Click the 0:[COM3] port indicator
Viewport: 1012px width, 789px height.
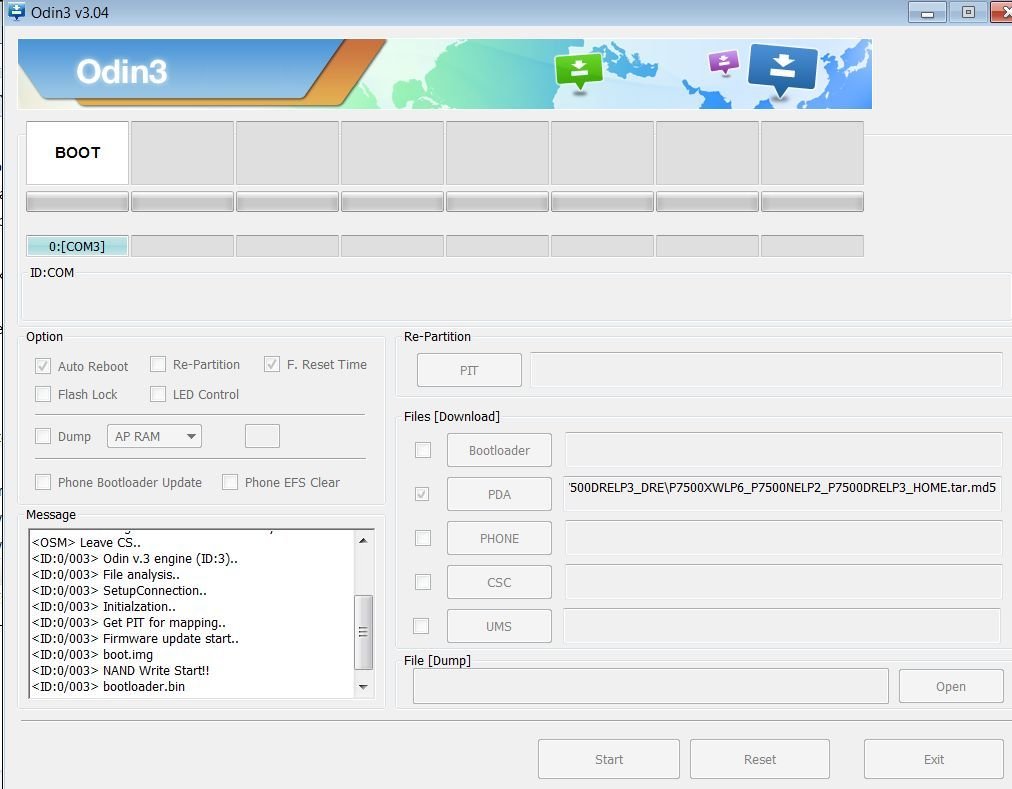pyautogui.click(x=77, y=246)
